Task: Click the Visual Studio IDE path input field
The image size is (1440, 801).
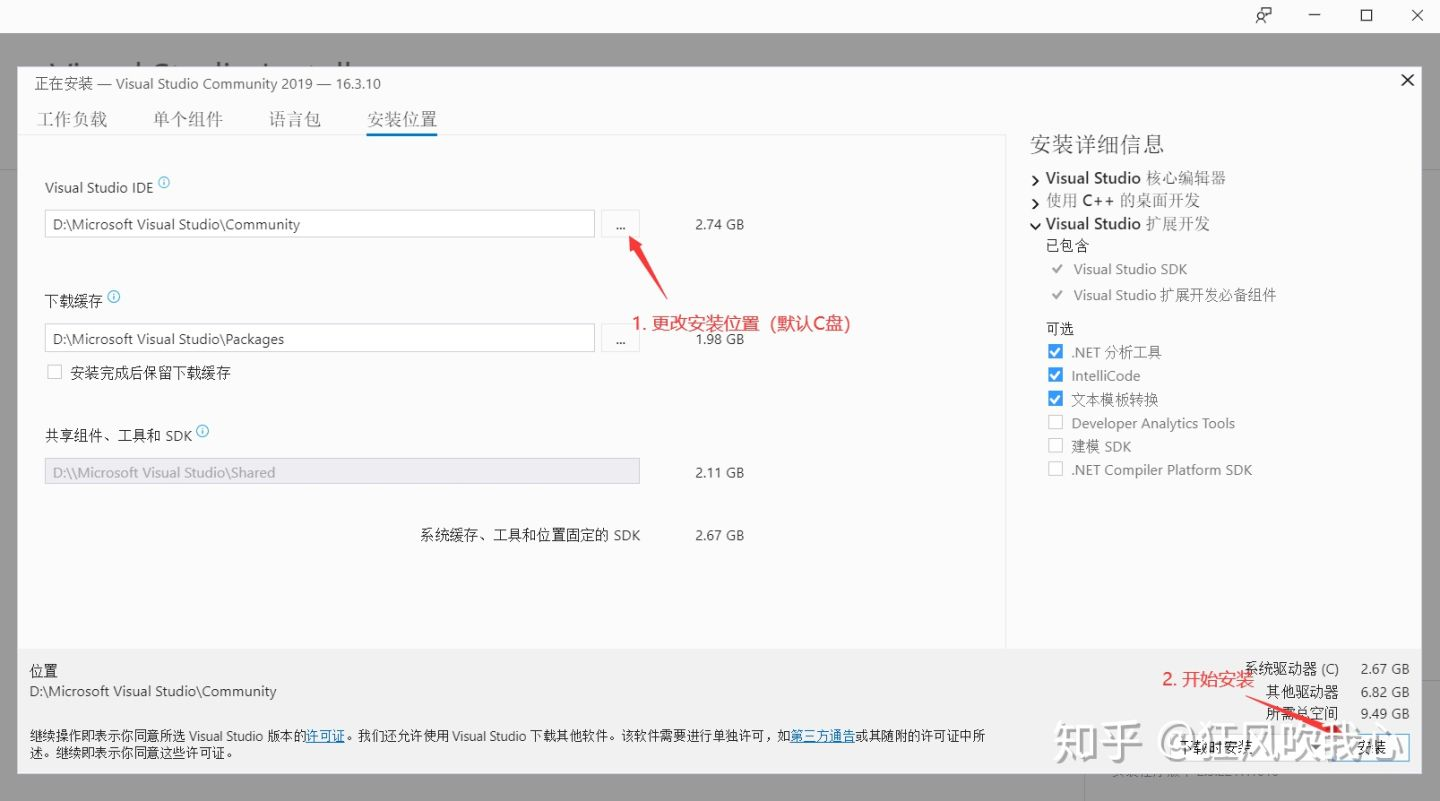Action: [x=318, y=224]
